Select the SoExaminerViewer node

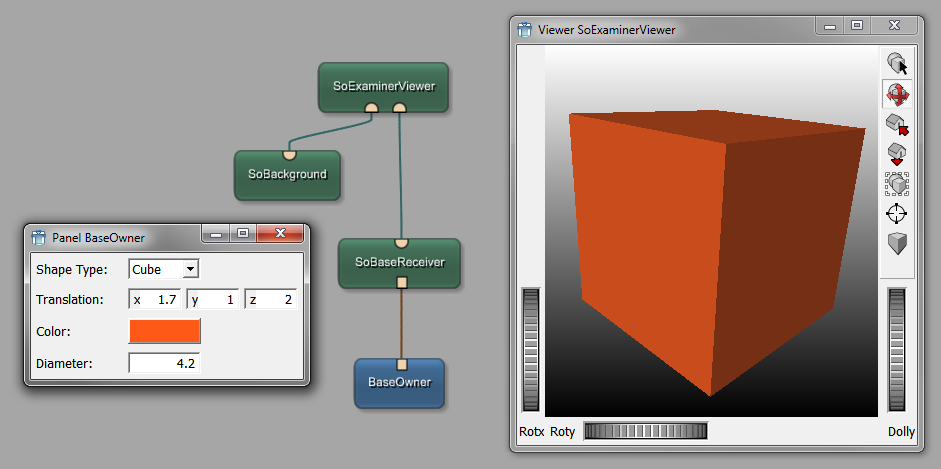coord(383,86)
